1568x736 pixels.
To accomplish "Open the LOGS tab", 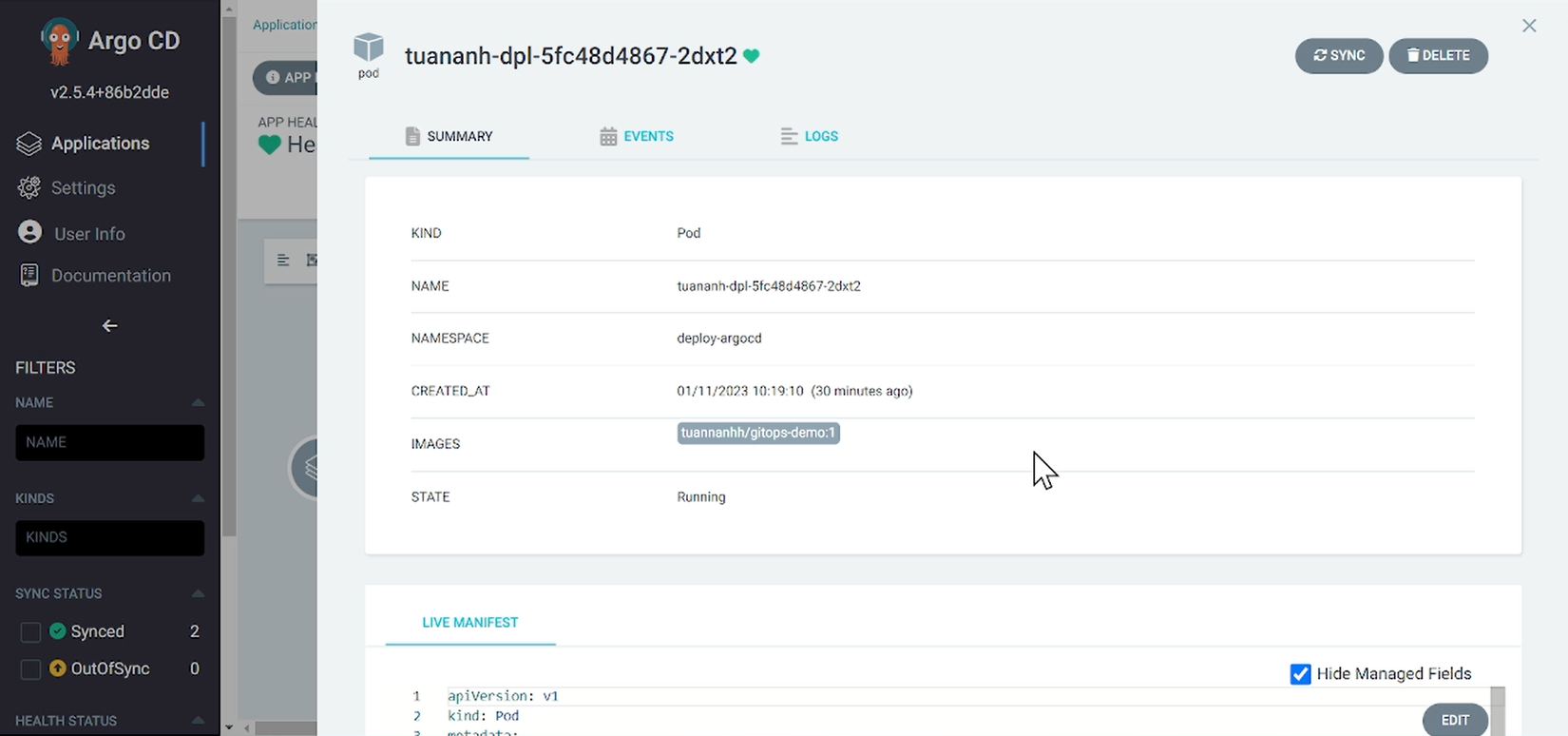I will tap(810, 136).
